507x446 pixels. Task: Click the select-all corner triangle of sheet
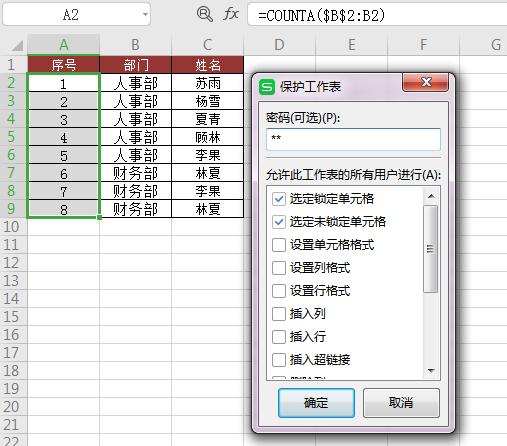[x=17, y=45]
